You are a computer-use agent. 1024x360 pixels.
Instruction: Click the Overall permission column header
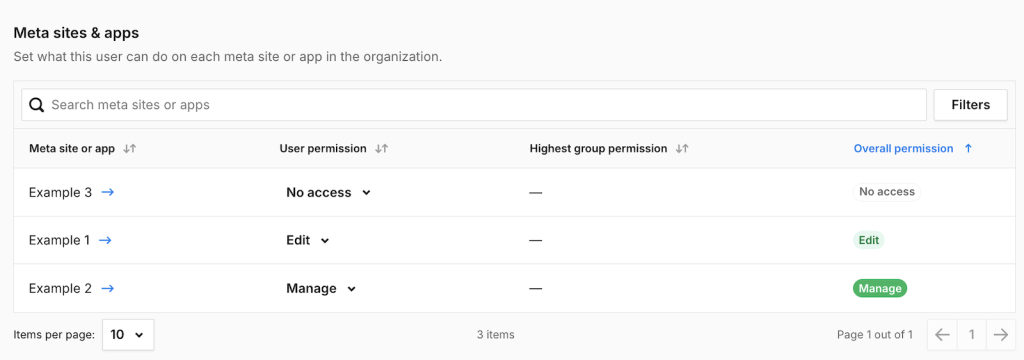pyautogui.click(x=903, y=148)
